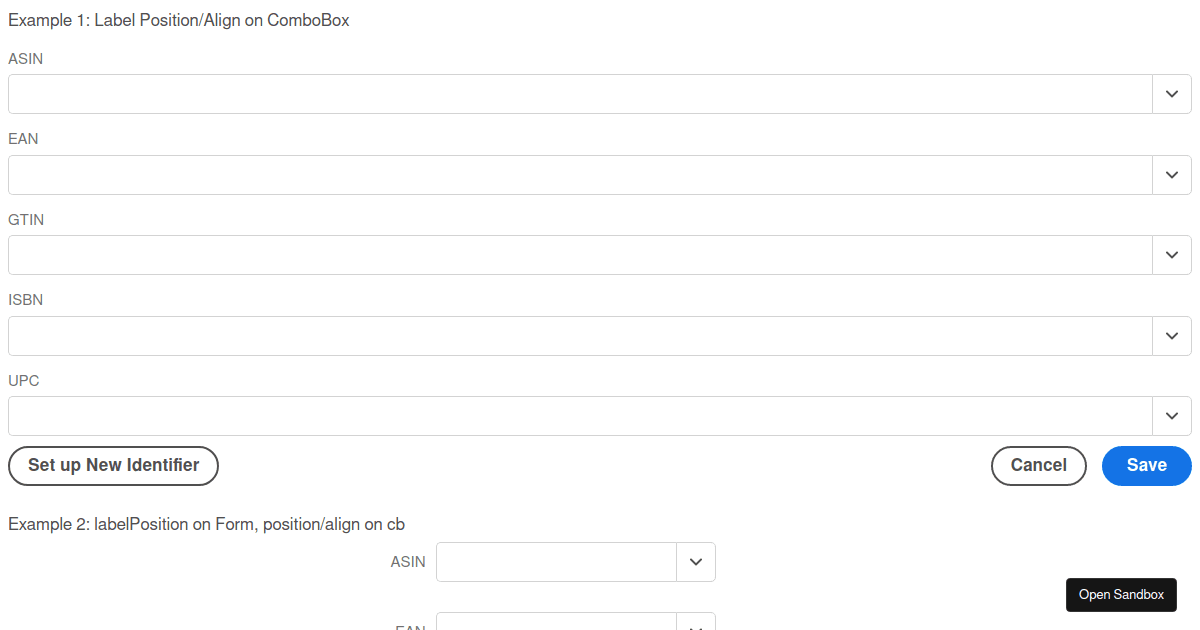The height and width of the screenshot is (630, 1200).
Task: Click the ASIN side label in Example 2
Action: click(408, 562)
